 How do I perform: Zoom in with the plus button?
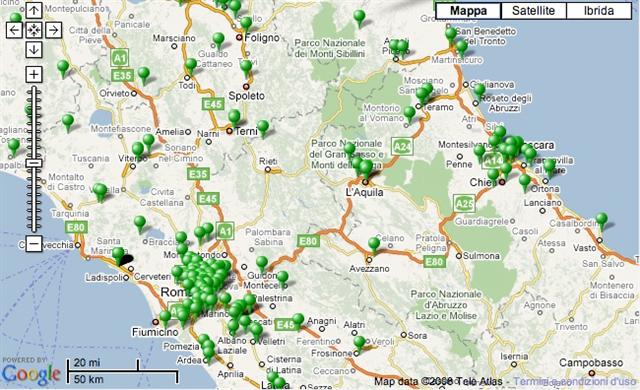[x=34, y=74]
